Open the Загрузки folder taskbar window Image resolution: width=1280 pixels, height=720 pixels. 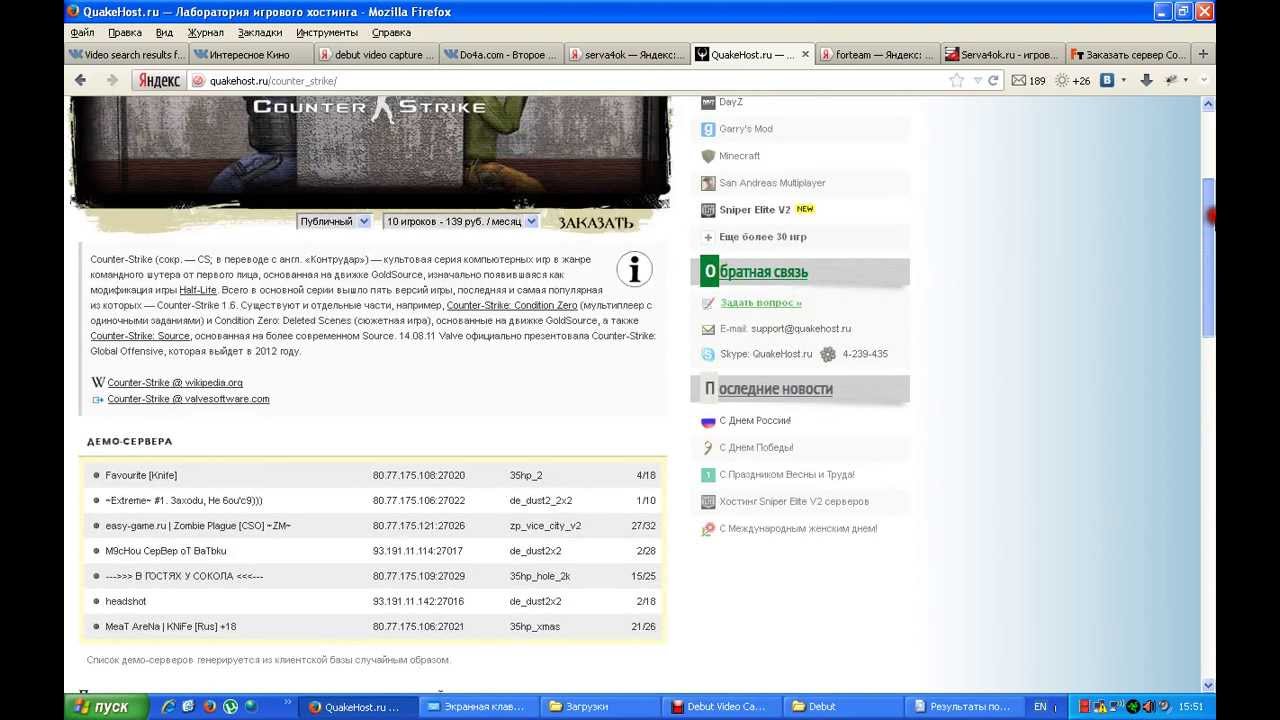click(599, 706)
